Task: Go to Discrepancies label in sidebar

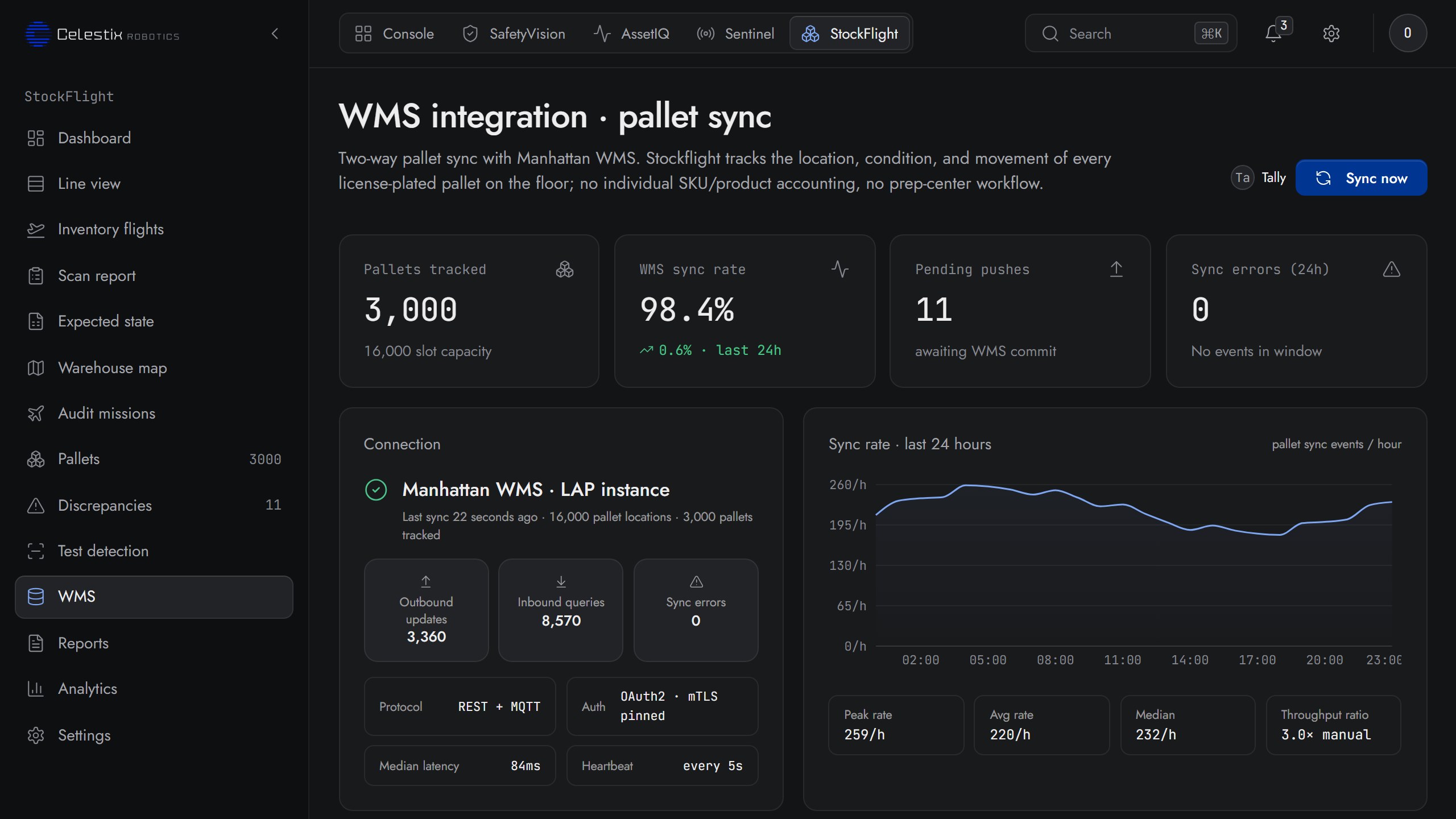Action: (x=105, y=506)
